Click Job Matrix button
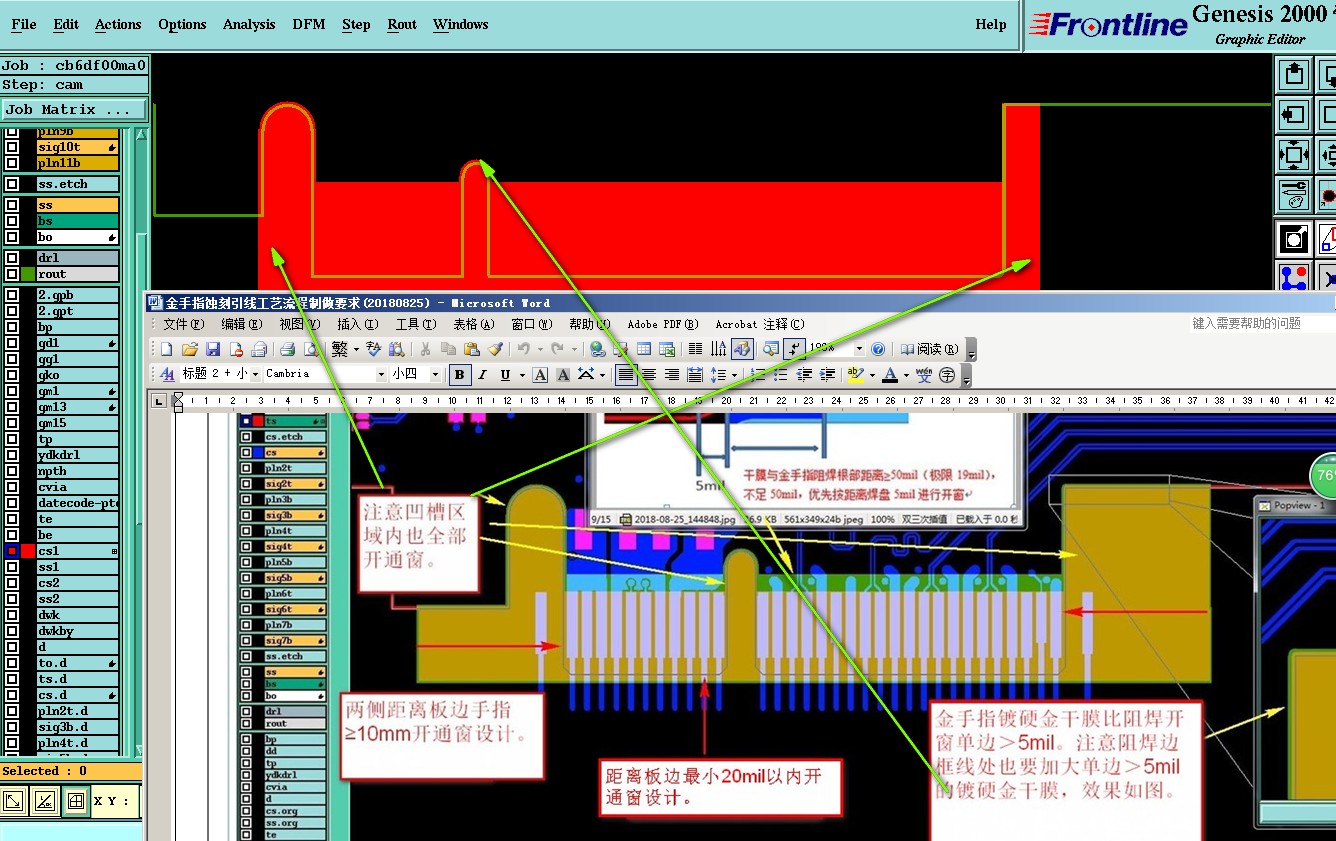 click(74, 109)
